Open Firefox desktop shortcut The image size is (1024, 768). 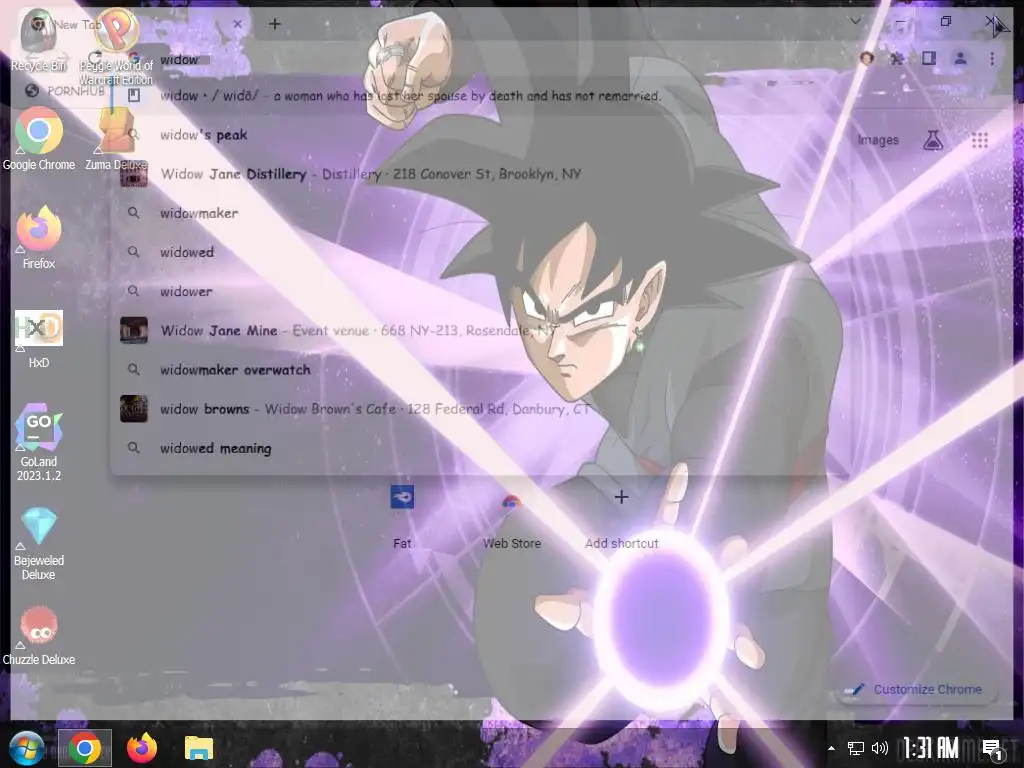39,237
